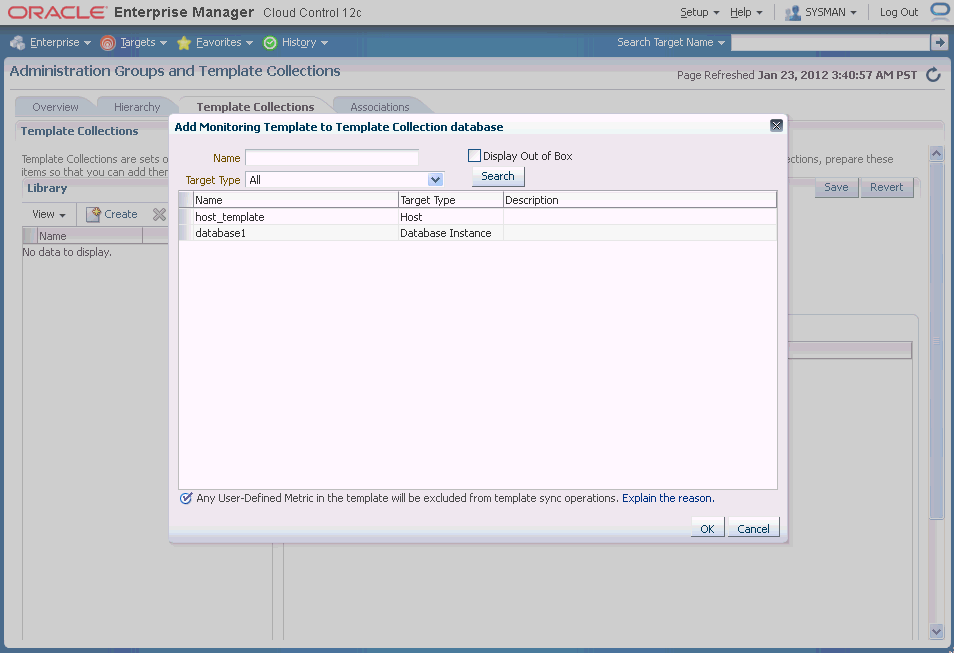Image resolution: width=954 pixels, height=653 pixels.
Task: Click the Enterprise menu icon
Action: (x=18, y=43)
